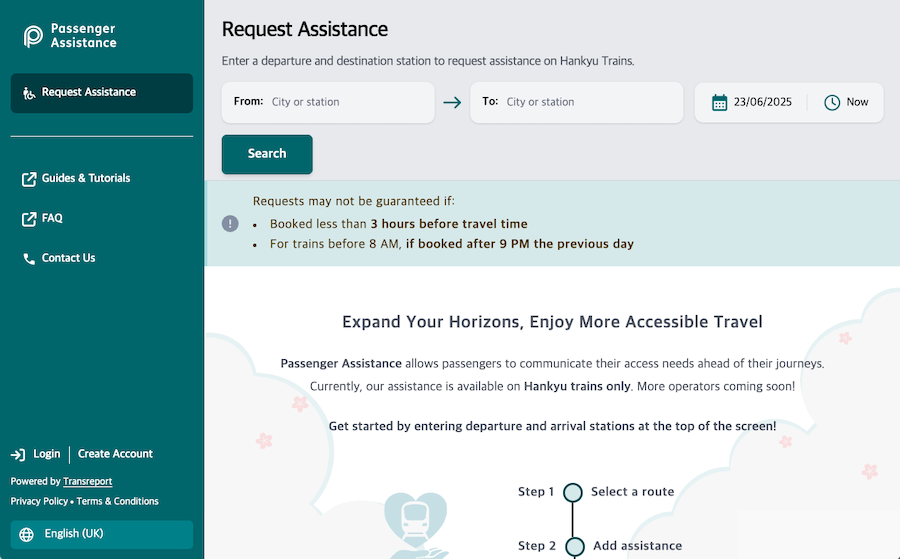Click Create Account
This screenshot has width=900, height=559.
[x=115, y=454]
